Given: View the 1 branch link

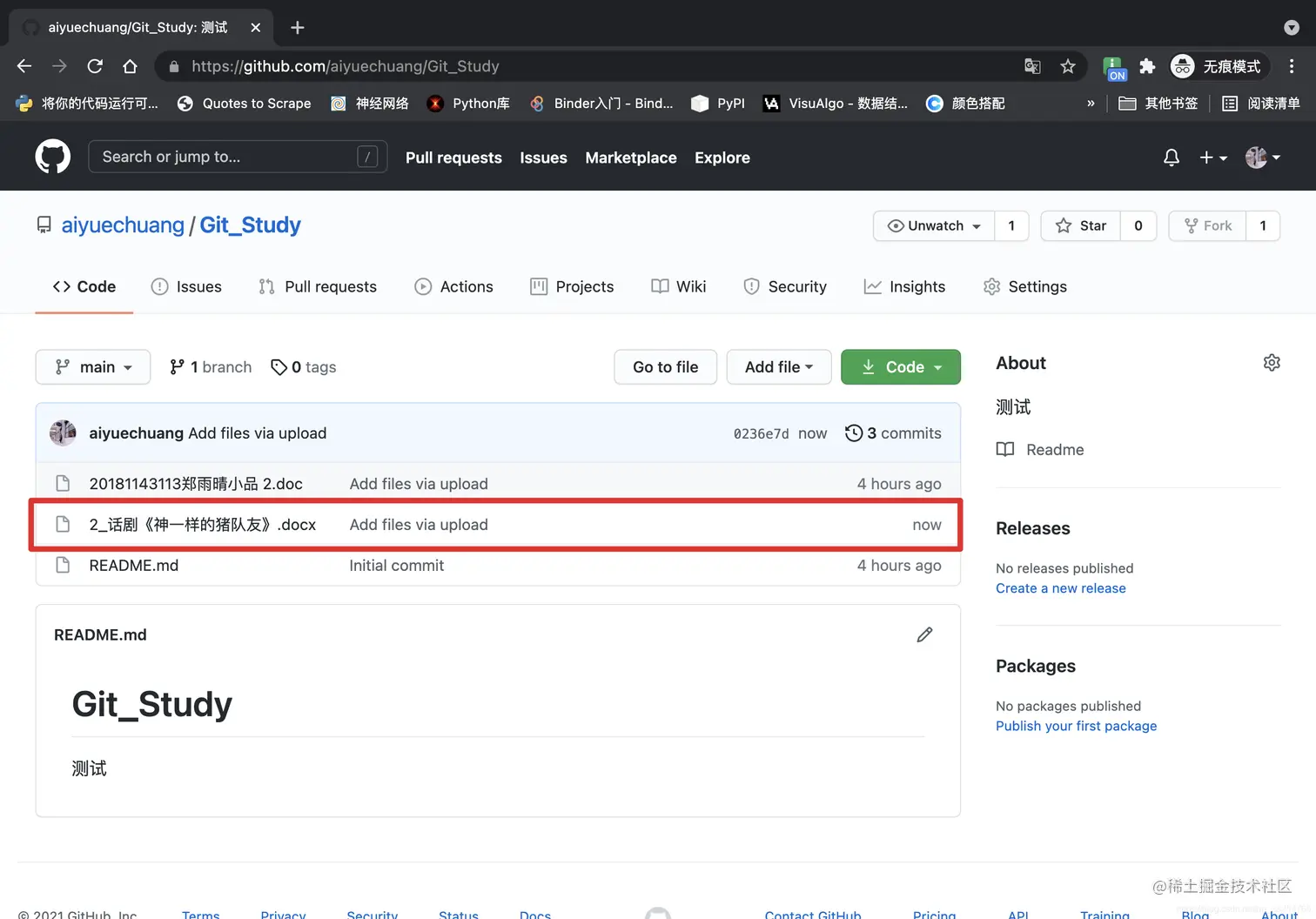Looking at the screenshot, I should (211, 367).
